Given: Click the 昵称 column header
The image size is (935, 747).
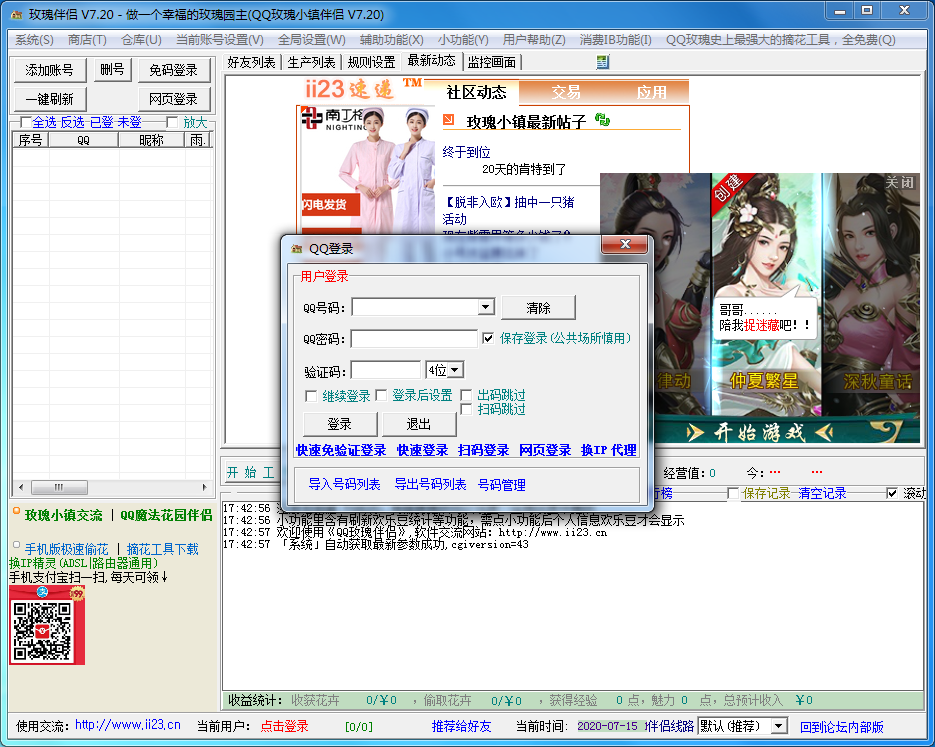Looking at the screenshot, I should (x=151, y=140).
